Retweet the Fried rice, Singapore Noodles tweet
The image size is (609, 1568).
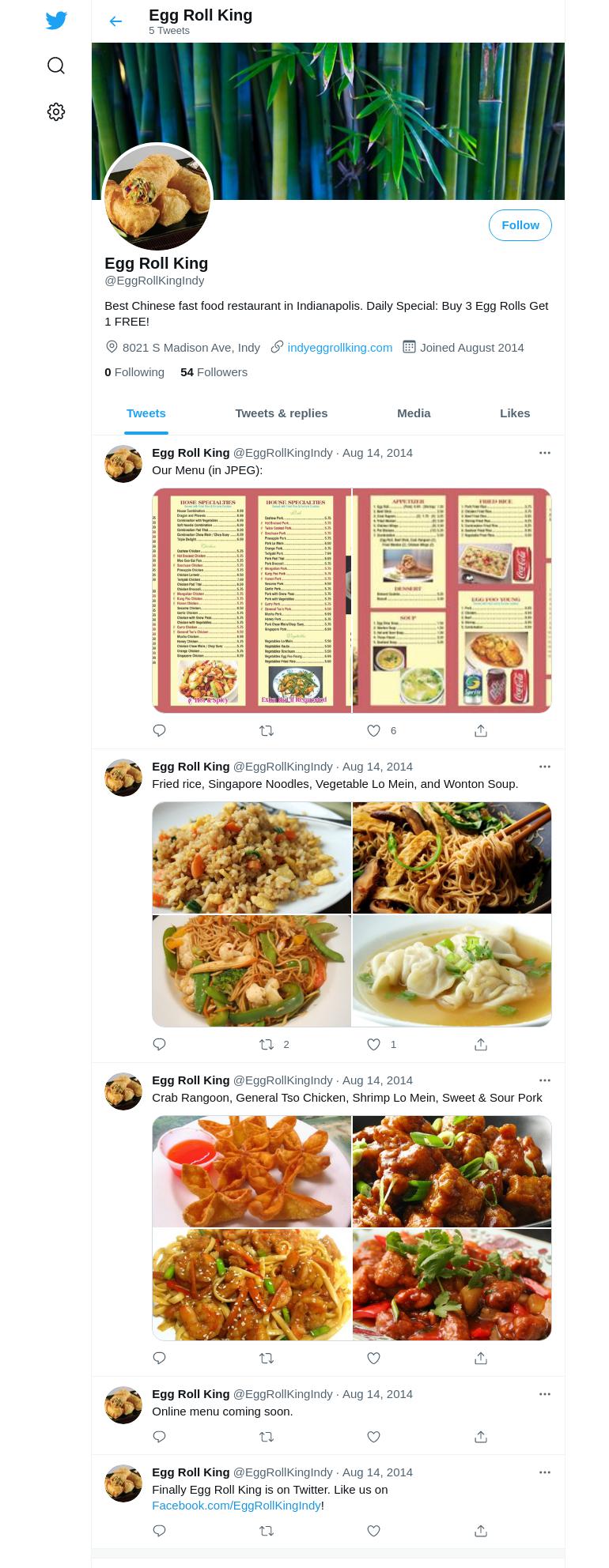point(267,1045)
